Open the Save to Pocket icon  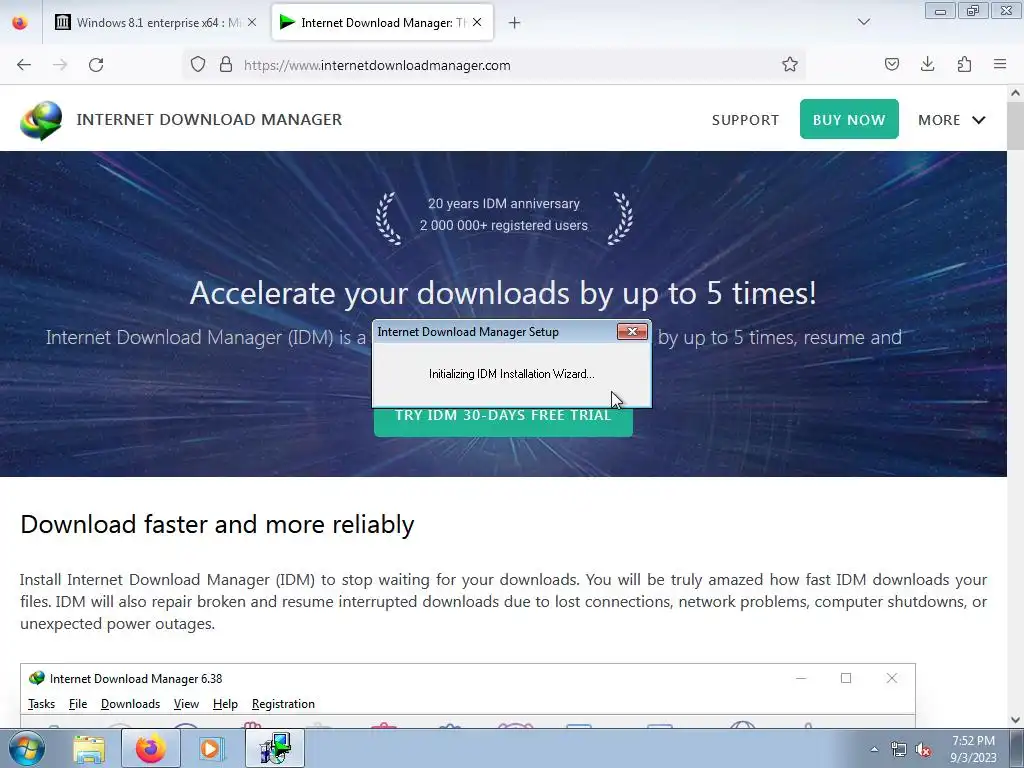click(892, 64)
